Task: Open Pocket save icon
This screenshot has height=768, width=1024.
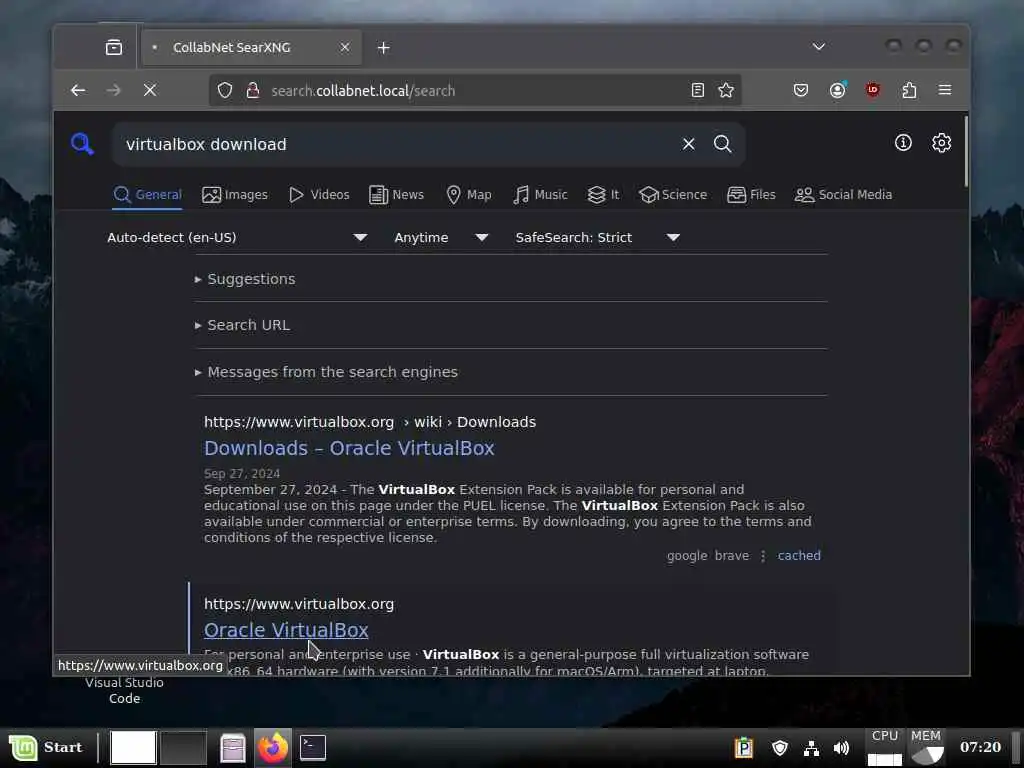Action: click(x=801, y=90)
